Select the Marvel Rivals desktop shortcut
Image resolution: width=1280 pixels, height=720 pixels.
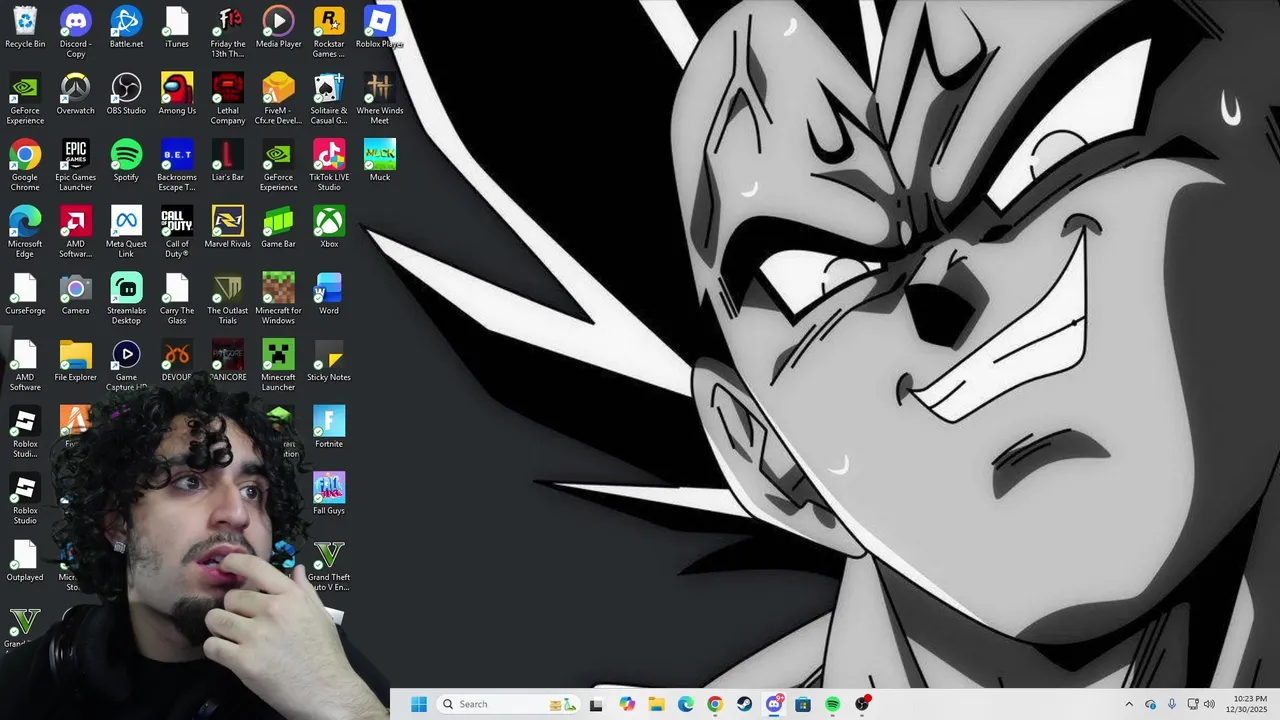tap(228, 228)
